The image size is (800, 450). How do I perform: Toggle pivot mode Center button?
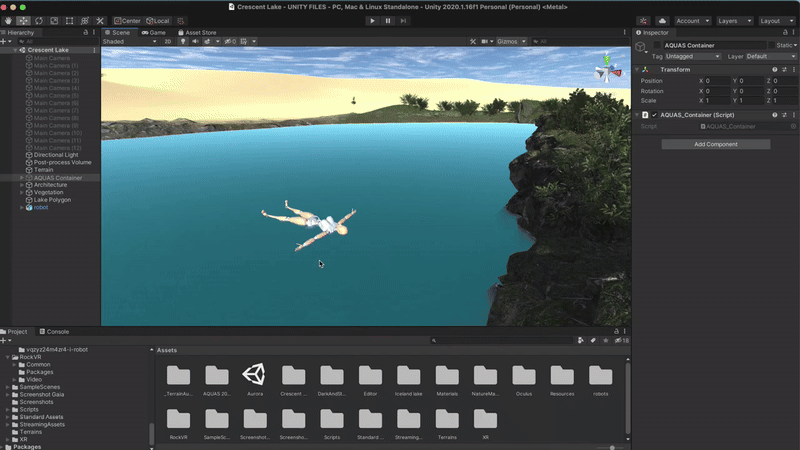click(127, 21)
